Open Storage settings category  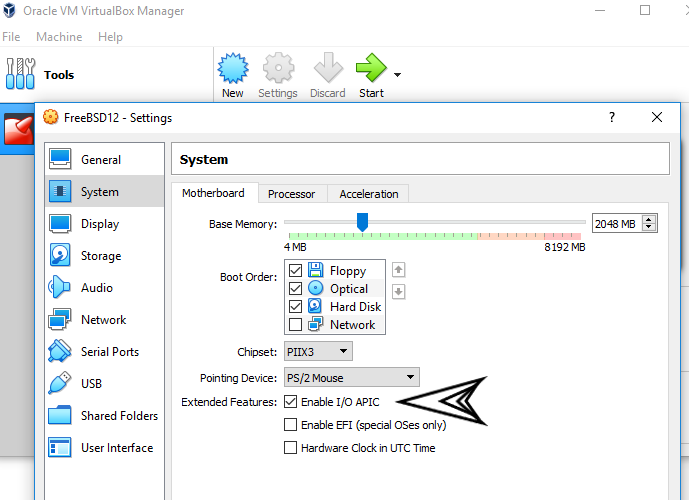(105, 256)
